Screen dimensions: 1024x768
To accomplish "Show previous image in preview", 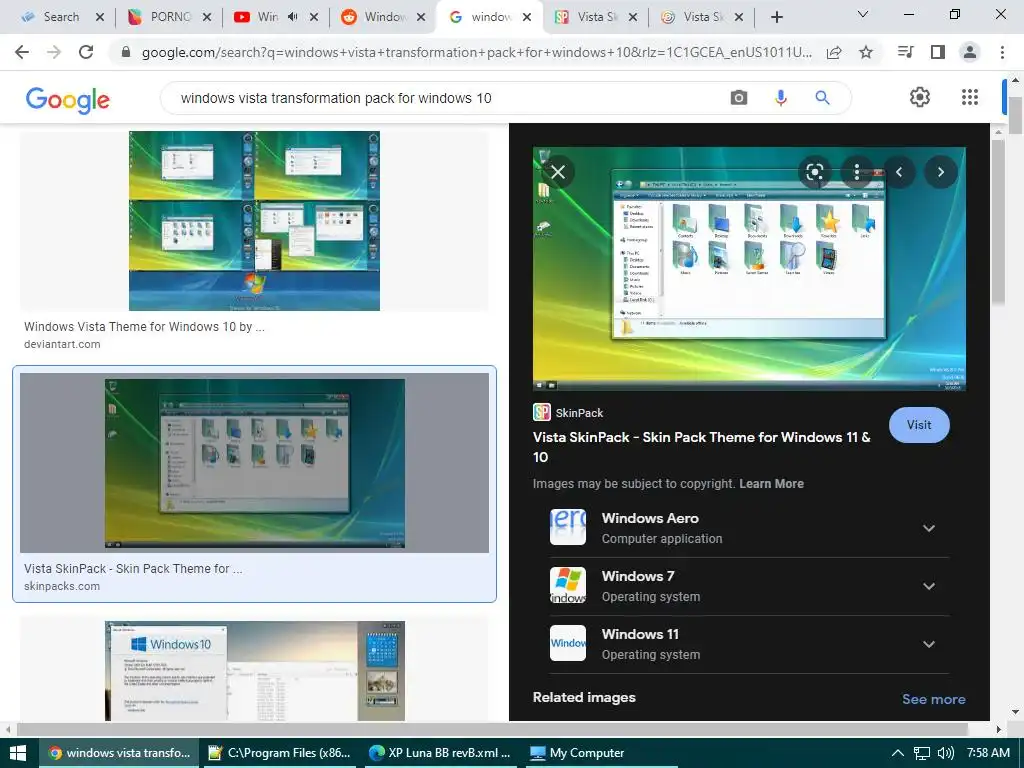I will 899,172.
